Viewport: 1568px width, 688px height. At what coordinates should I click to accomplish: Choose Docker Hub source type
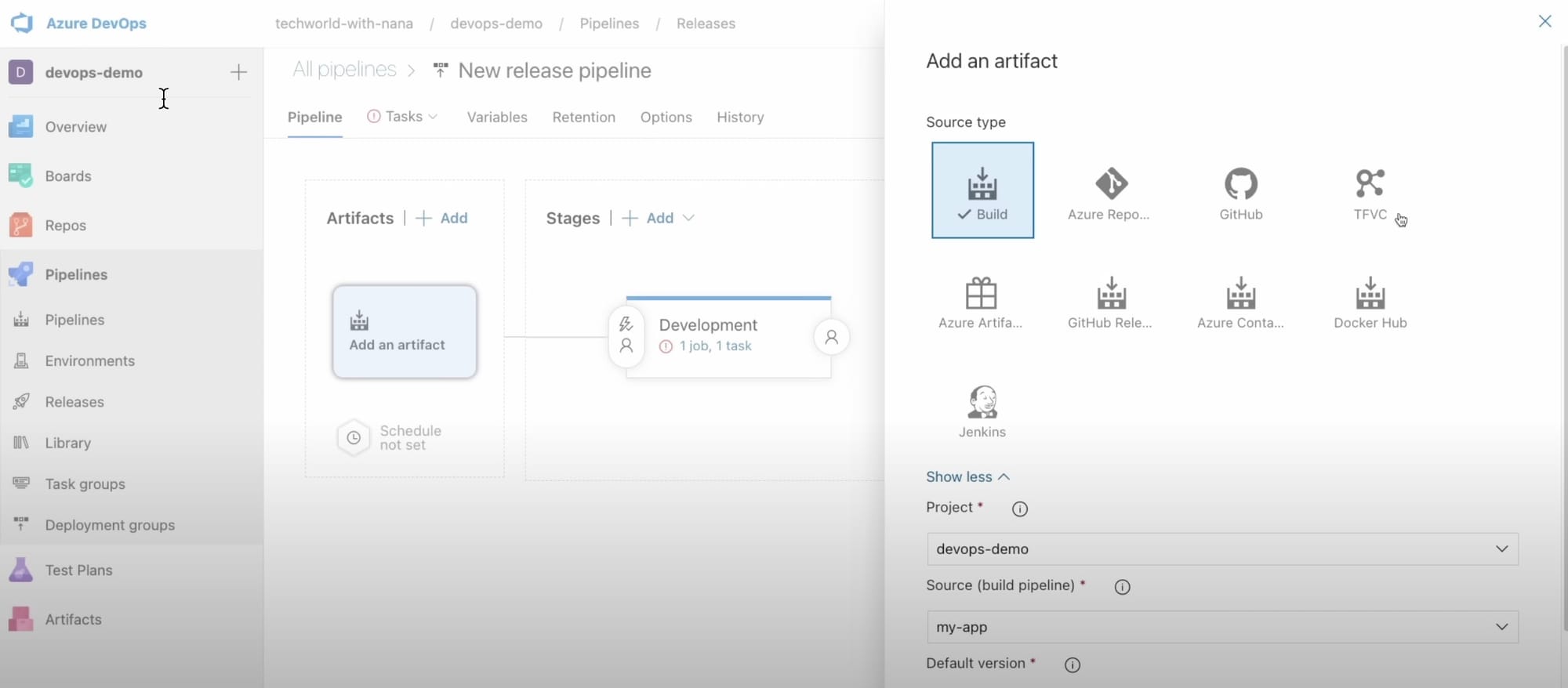pos(1370,302)
